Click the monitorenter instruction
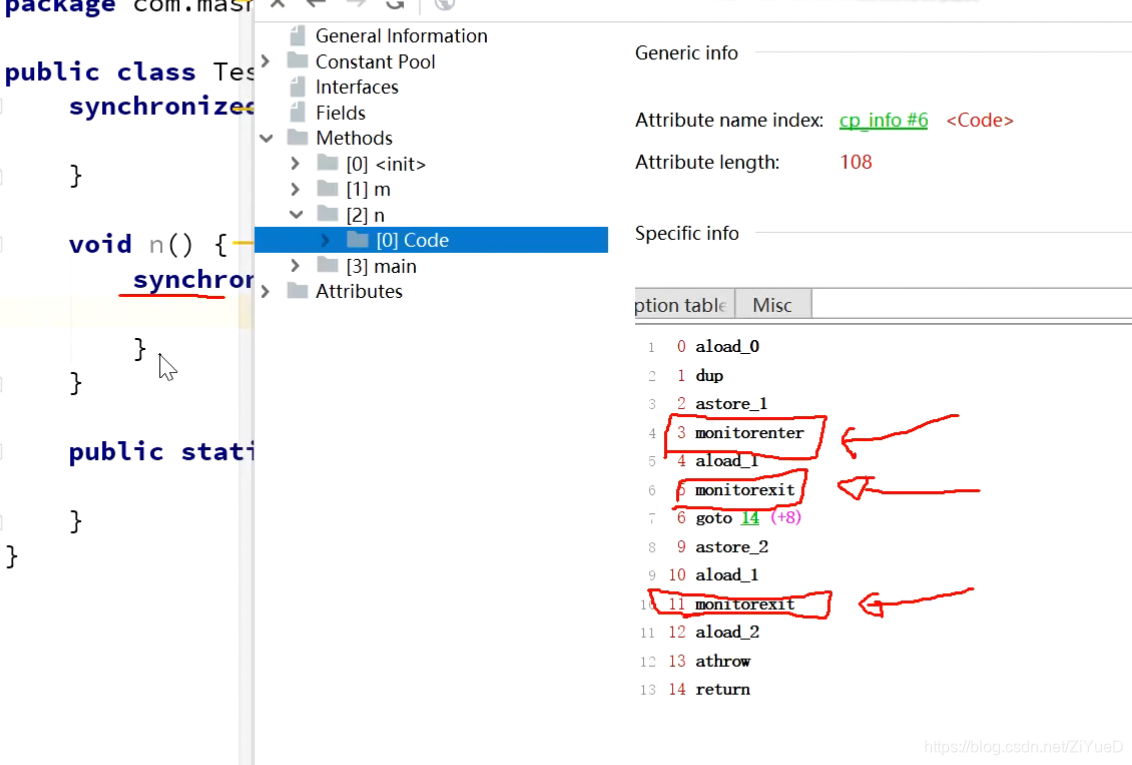This screenshot has width=1132, height=765. (x=749, y=433)
